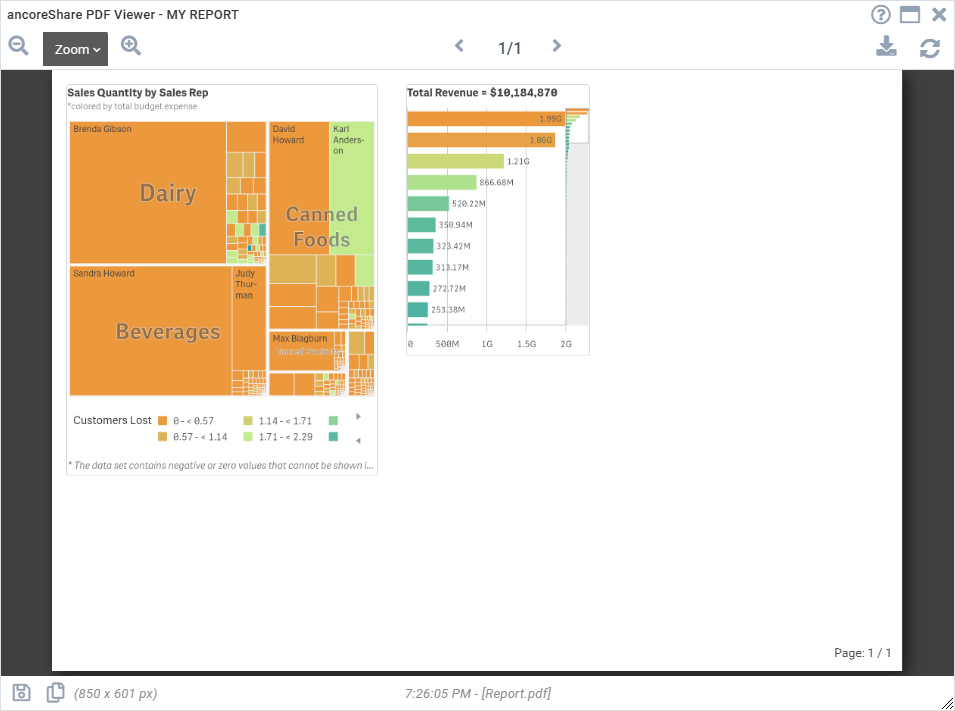Viewport: 955px width, 711px height.
Task: Open the help icon
Action: 881,15
